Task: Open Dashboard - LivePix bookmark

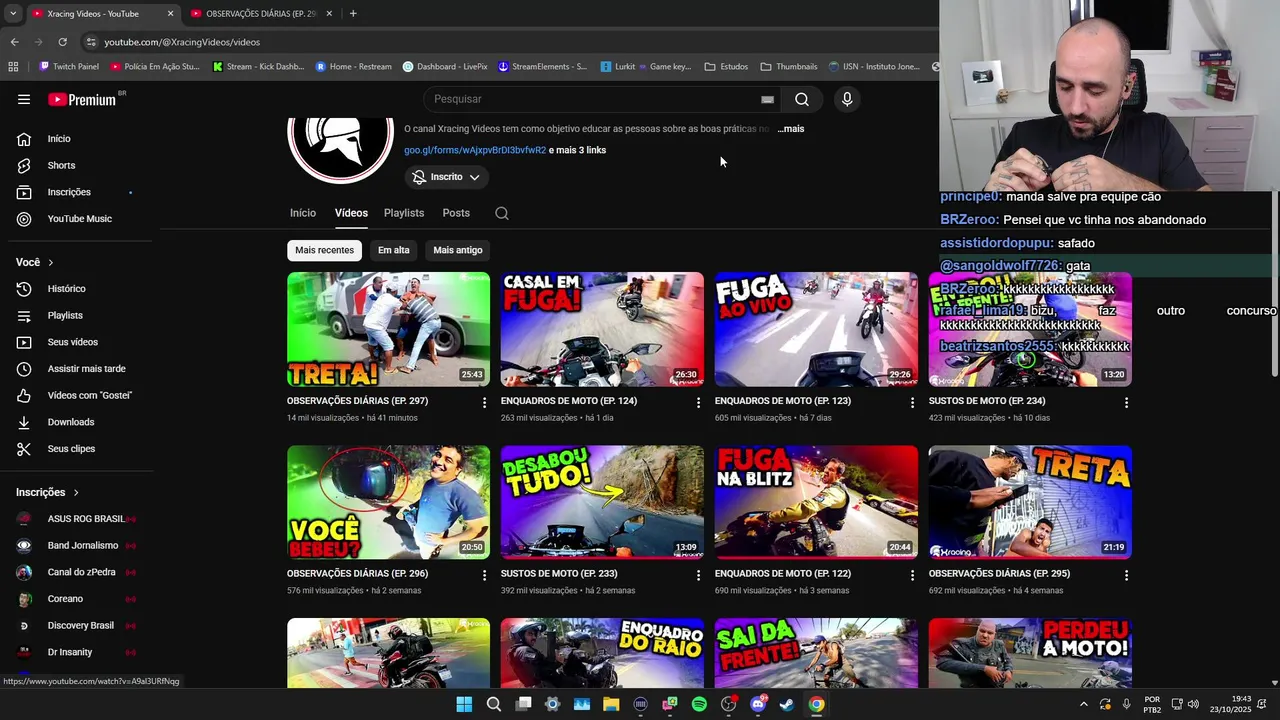Action: (445, 67)
